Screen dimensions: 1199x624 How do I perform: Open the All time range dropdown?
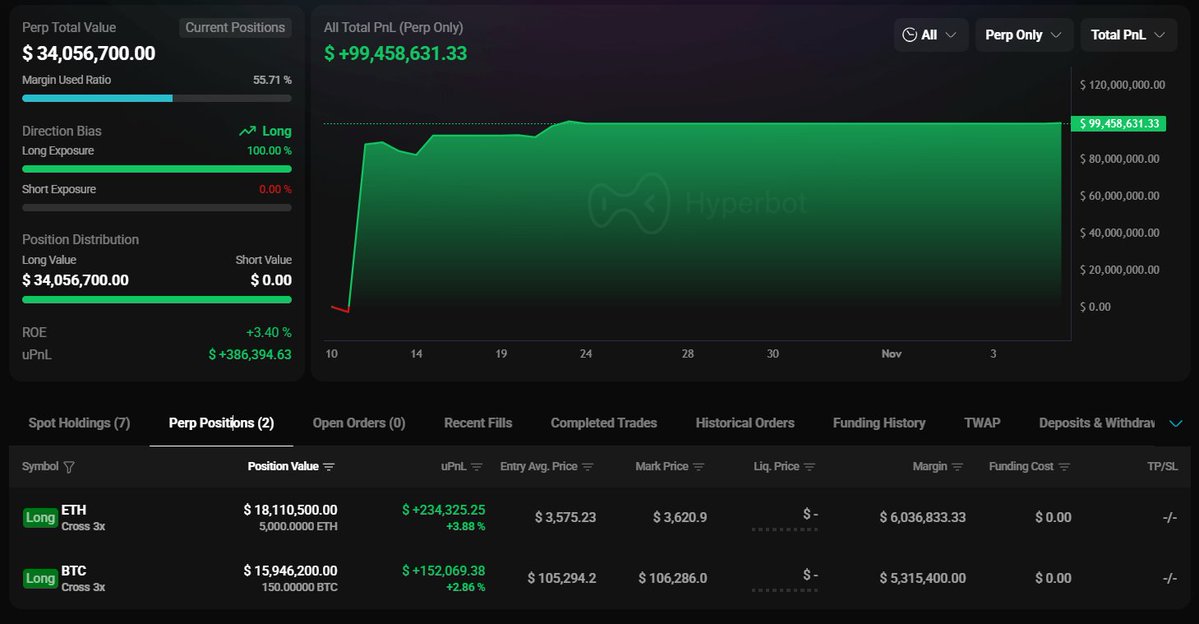[930, 35]
